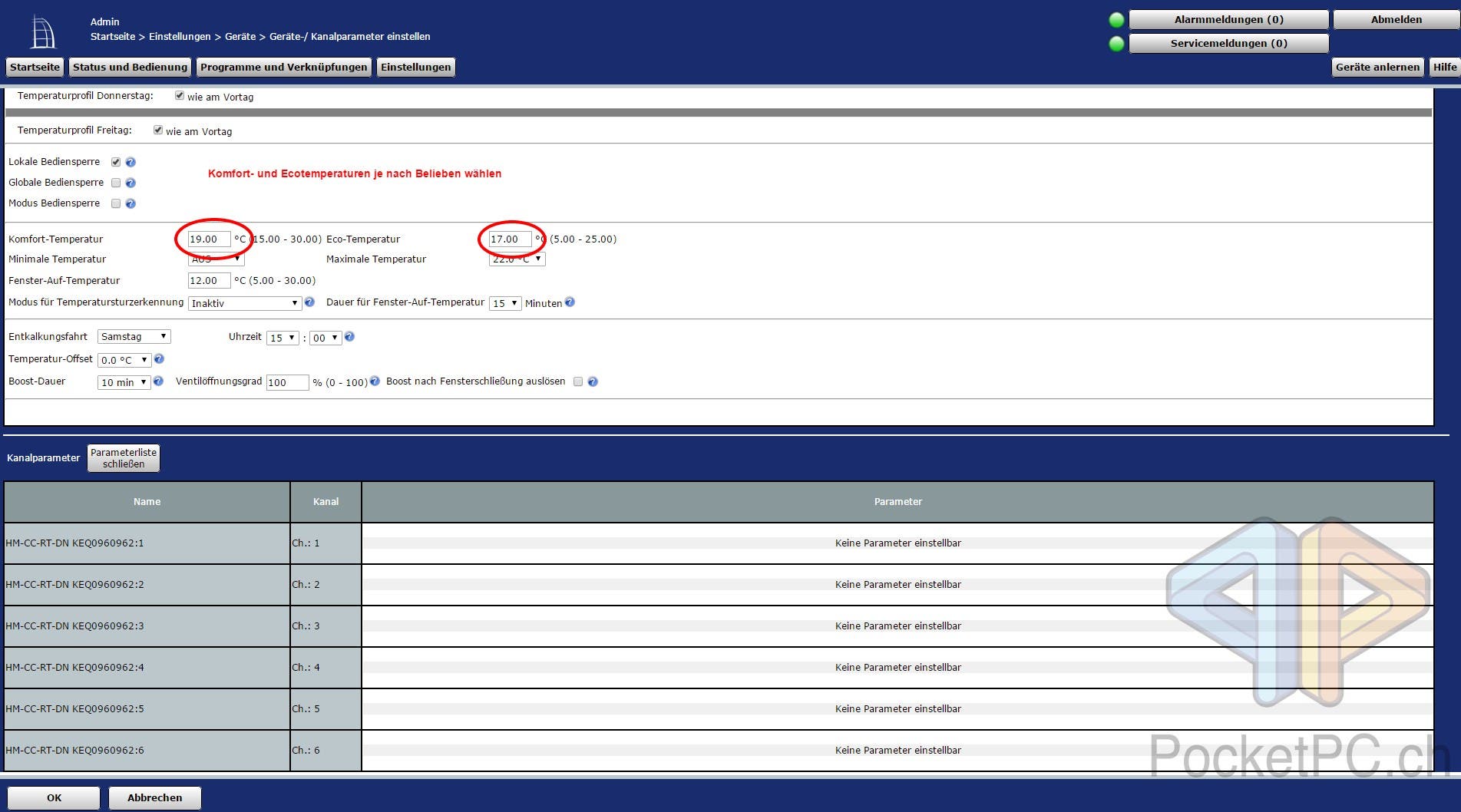Click Eco-Temperatur input field

(510, 239)
